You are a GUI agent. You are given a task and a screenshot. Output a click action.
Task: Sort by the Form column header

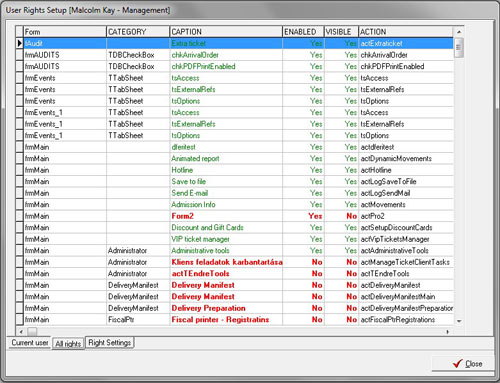pyautogui.click(x=65, y=32)
